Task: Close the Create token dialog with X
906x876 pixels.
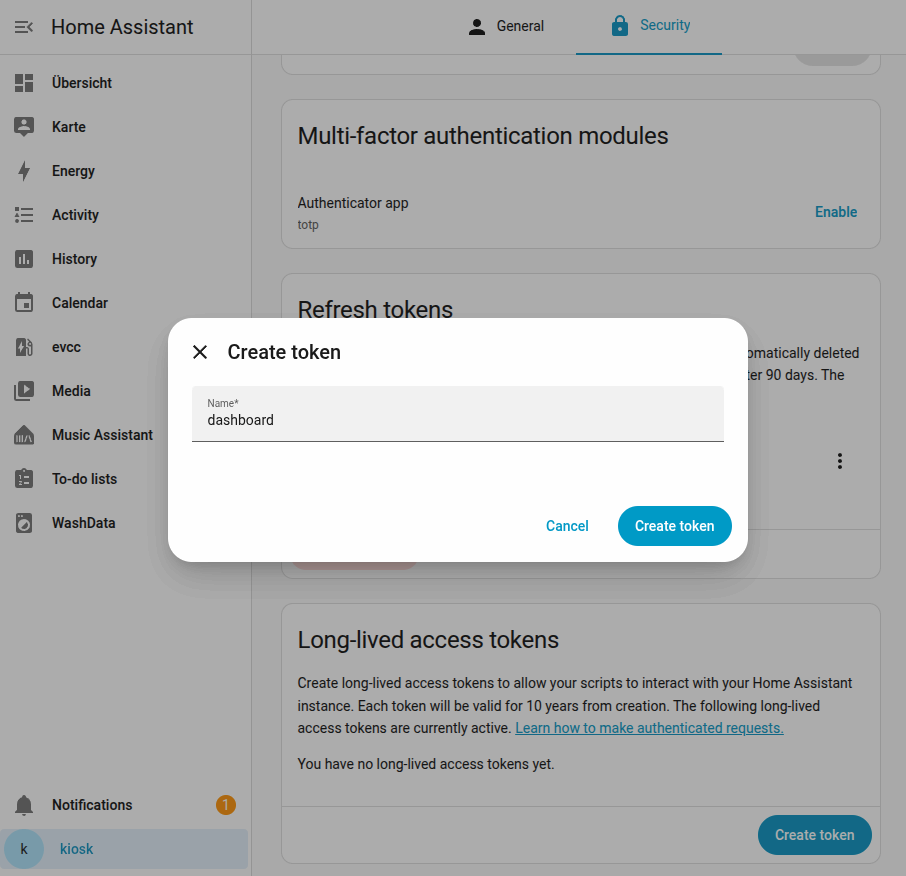Action: (x=200, y=352)
